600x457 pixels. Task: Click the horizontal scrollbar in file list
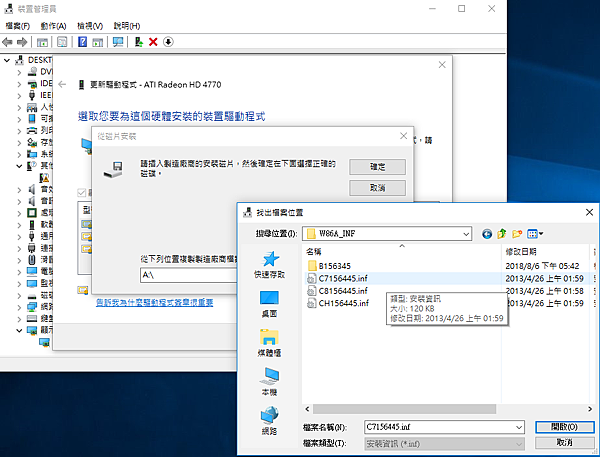(x=404, y=409)
